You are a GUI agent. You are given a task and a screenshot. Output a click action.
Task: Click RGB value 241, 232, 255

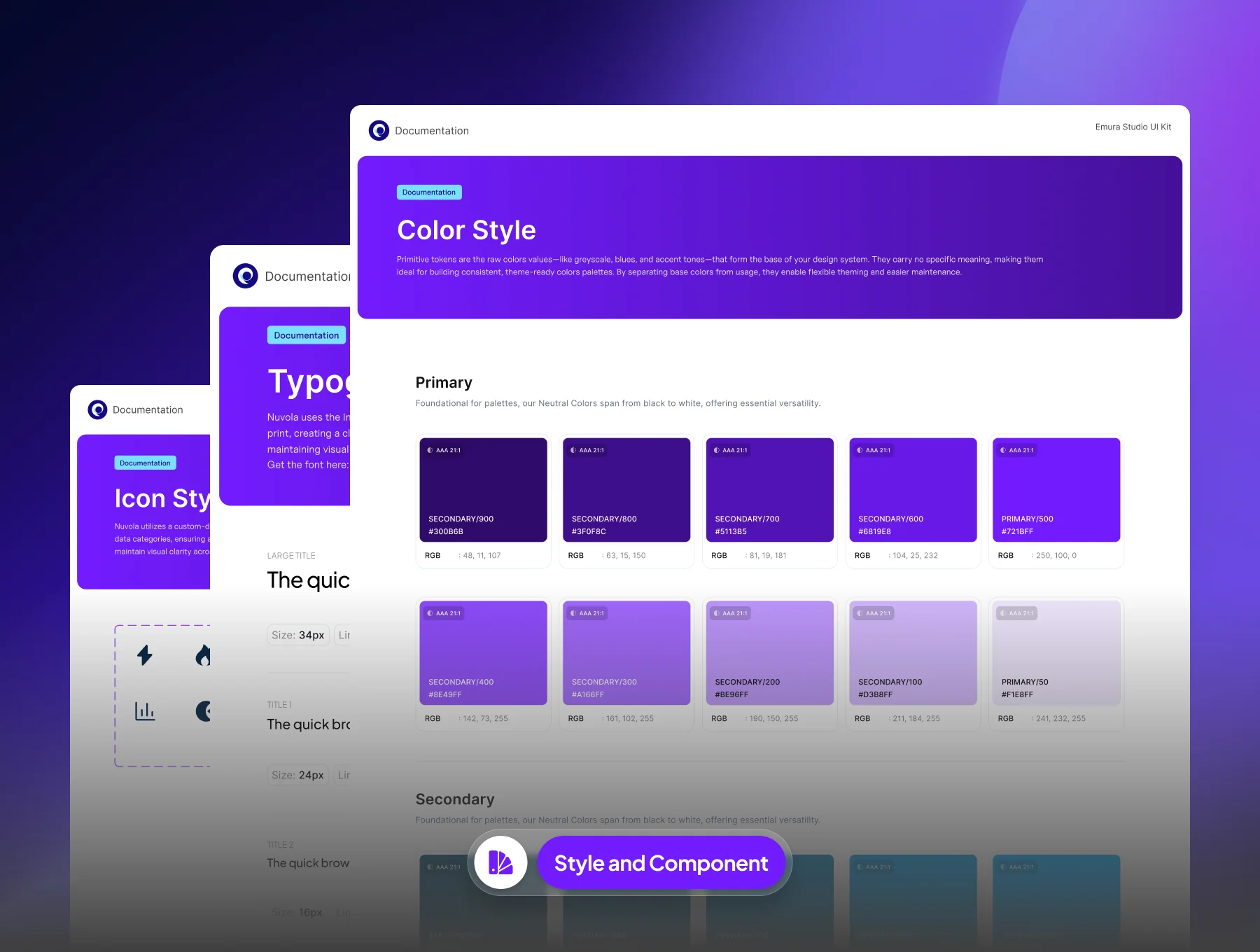(1060, 719)
